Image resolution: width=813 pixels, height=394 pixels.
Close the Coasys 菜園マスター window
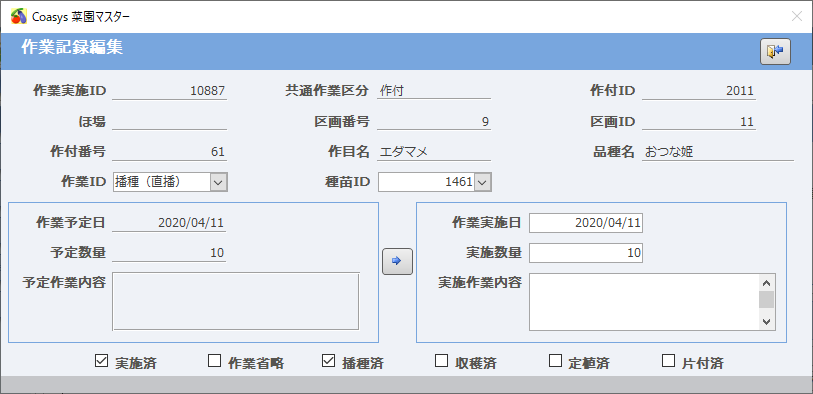click(796, 17)
